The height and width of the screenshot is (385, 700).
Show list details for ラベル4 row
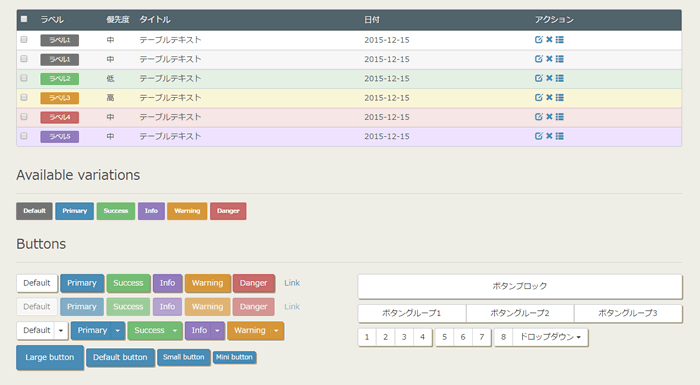(559, 117)
